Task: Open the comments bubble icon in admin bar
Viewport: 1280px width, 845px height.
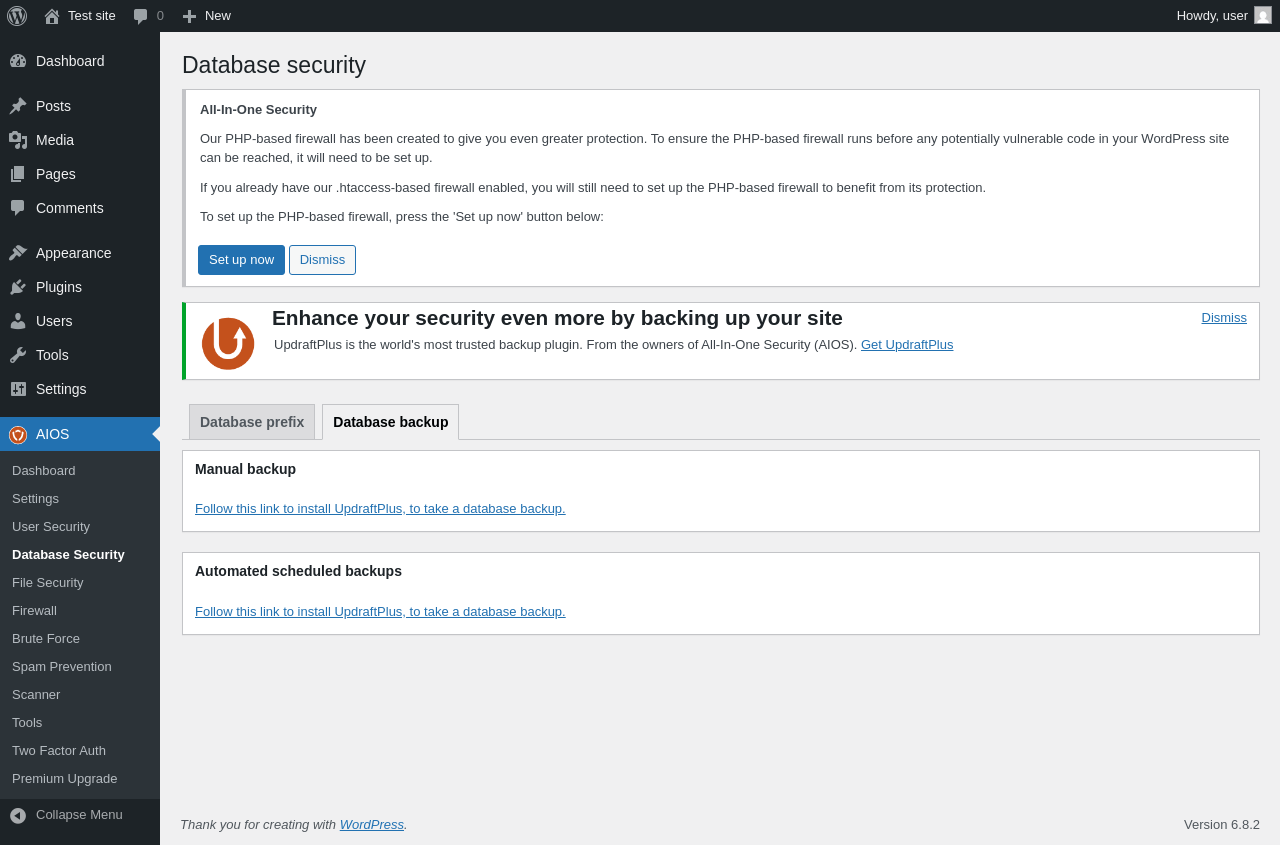Action: tap(140, 16)
